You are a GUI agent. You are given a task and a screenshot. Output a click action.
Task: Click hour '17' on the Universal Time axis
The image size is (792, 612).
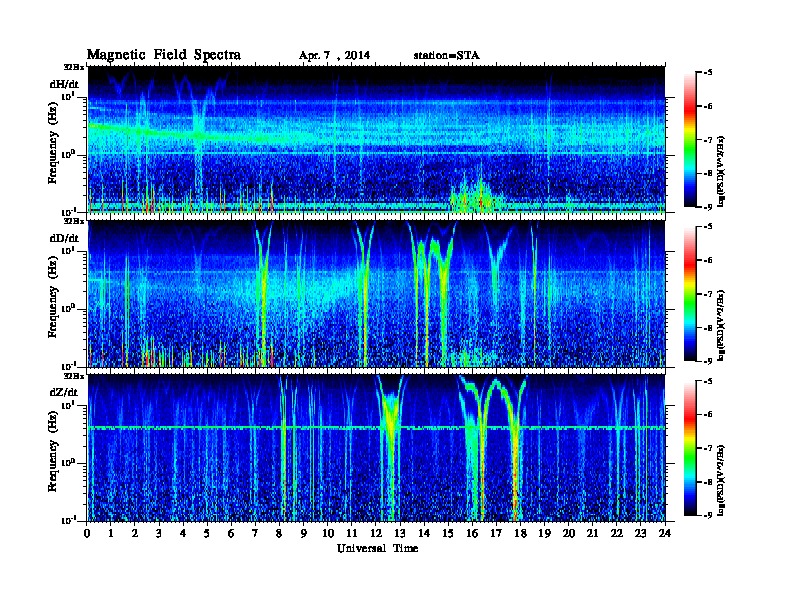click(x=496, y=533)
